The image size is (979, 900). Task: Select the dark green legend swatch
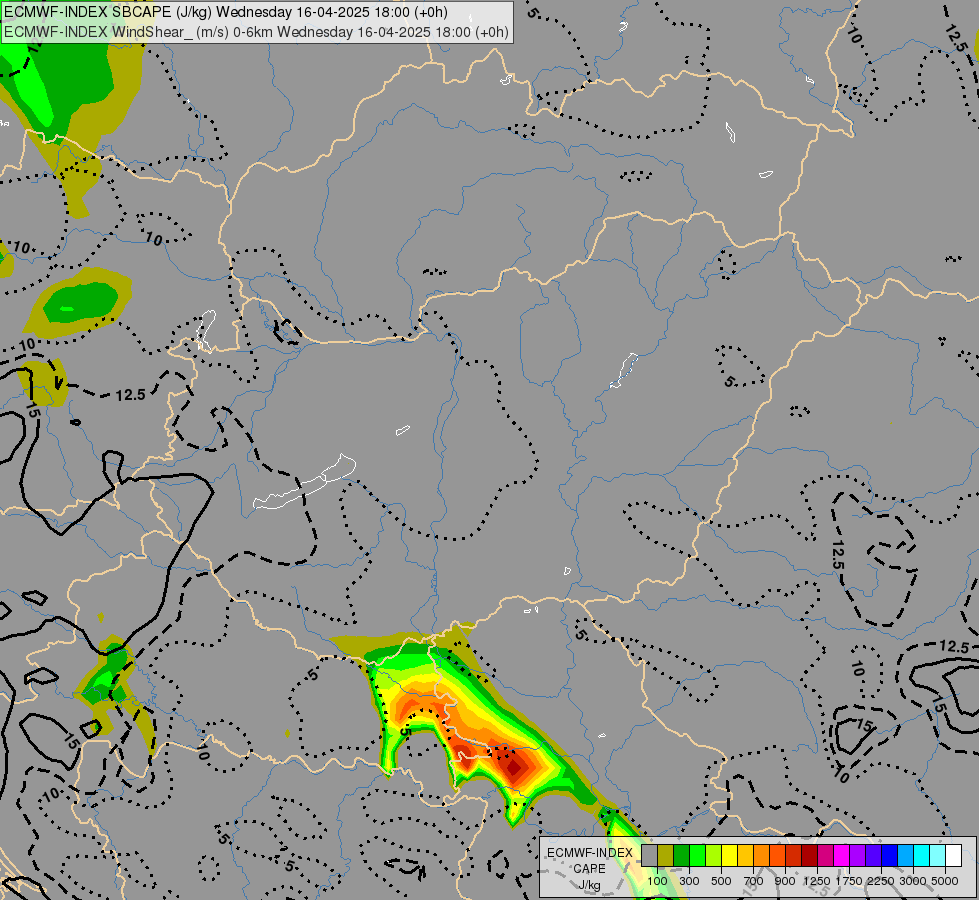682,856
